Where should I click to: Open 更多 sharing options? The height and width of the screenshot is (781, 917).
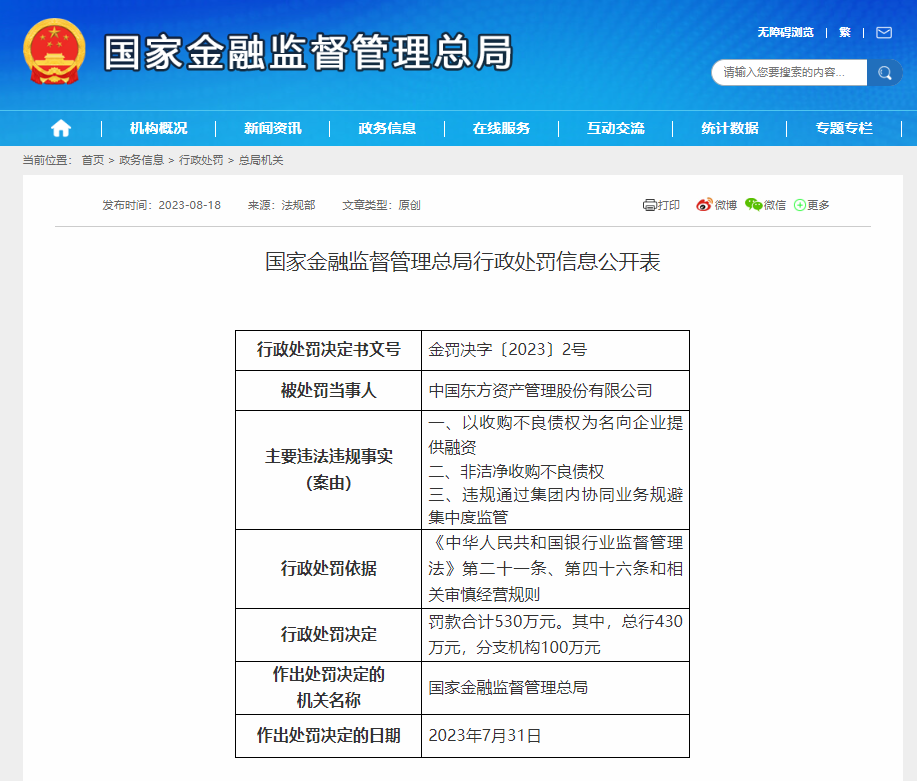[812, 205]
